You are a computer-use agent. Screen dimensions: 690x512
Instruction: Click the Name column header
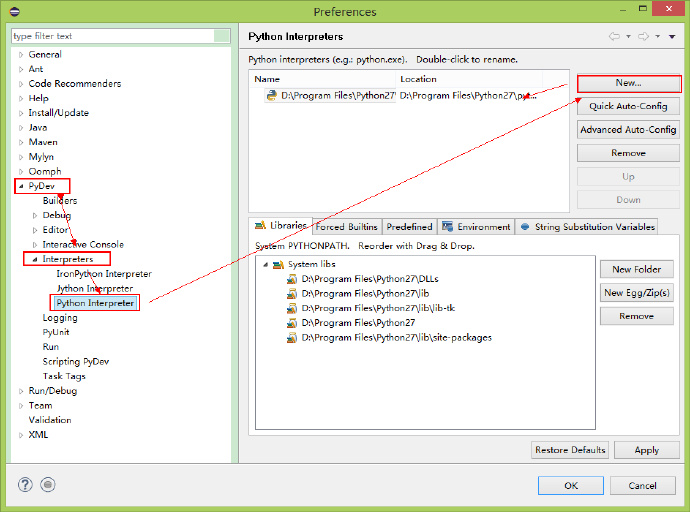tap(323, 79)
